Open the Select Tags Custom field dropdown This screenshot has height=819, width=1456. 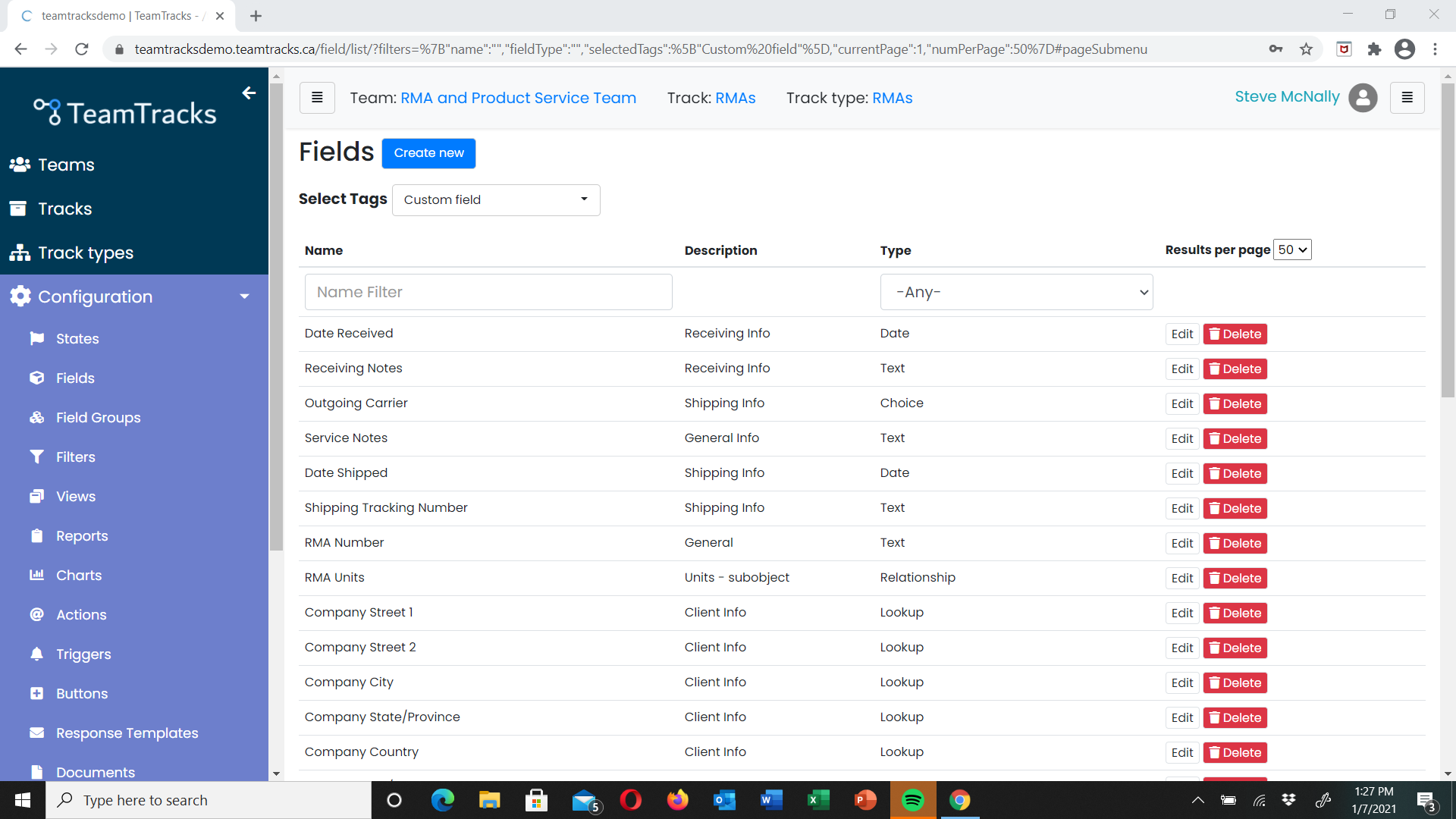click(496, 200)
